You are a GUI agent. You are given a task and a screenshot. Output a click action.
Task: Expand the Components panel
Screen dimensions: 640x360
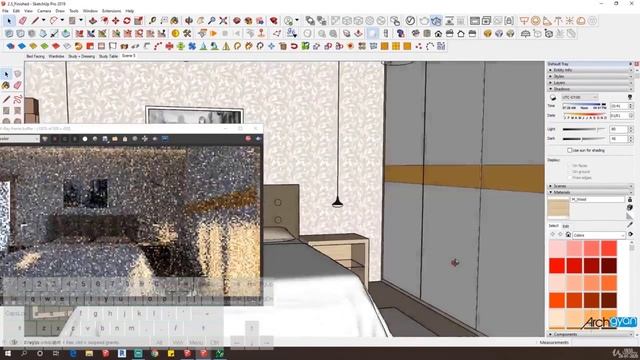pos(589,334)
